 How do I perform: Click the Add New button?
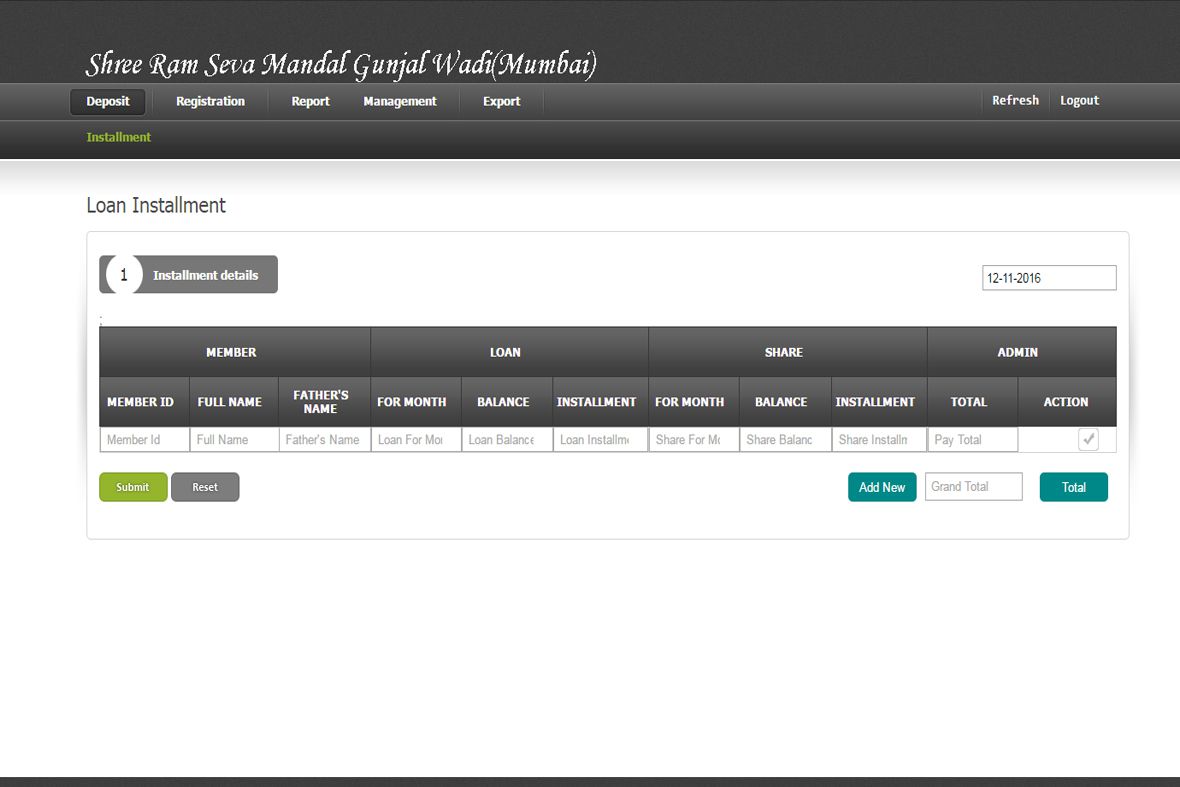click(x=882, y=487)
